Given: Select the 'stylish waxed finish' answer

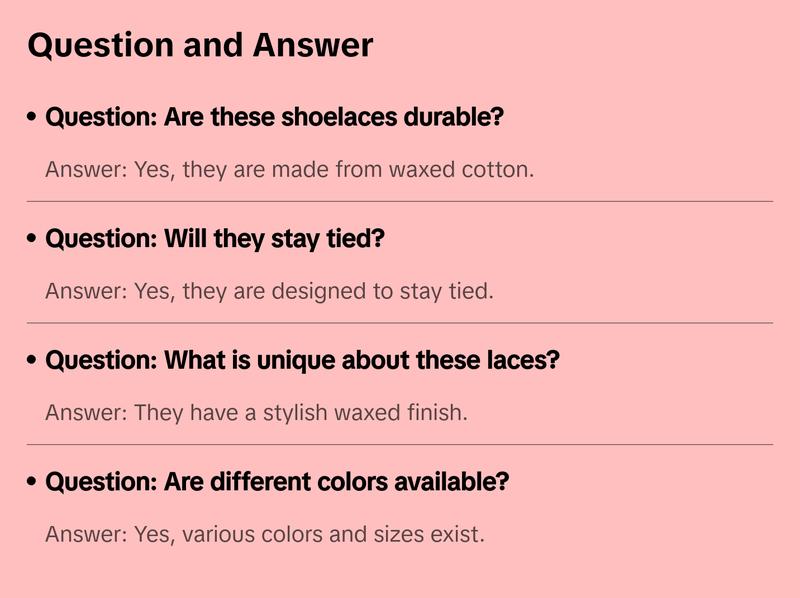Looking at the screenshot, I should coord(256,412).
